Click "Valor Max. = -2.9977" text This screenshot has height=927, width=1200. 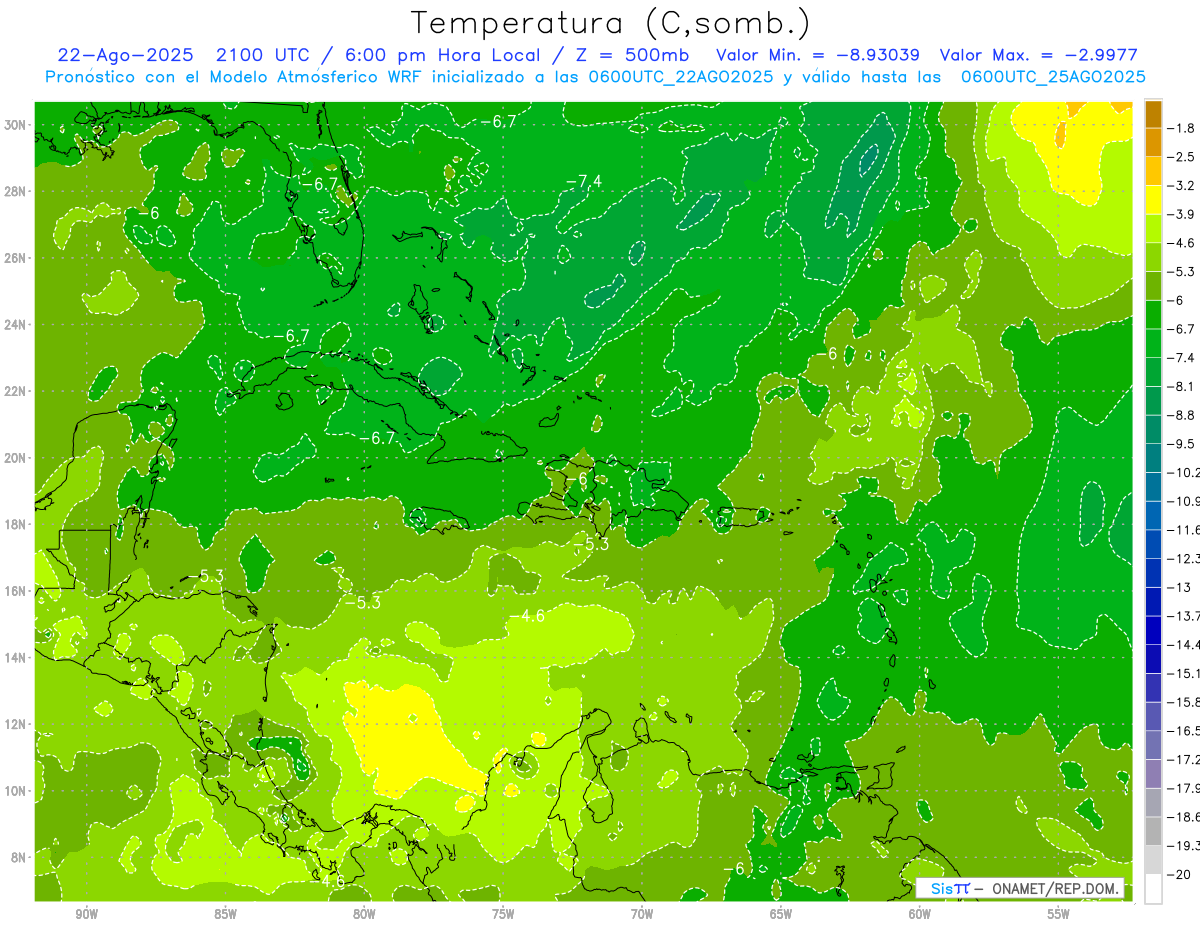point(1039,55)
